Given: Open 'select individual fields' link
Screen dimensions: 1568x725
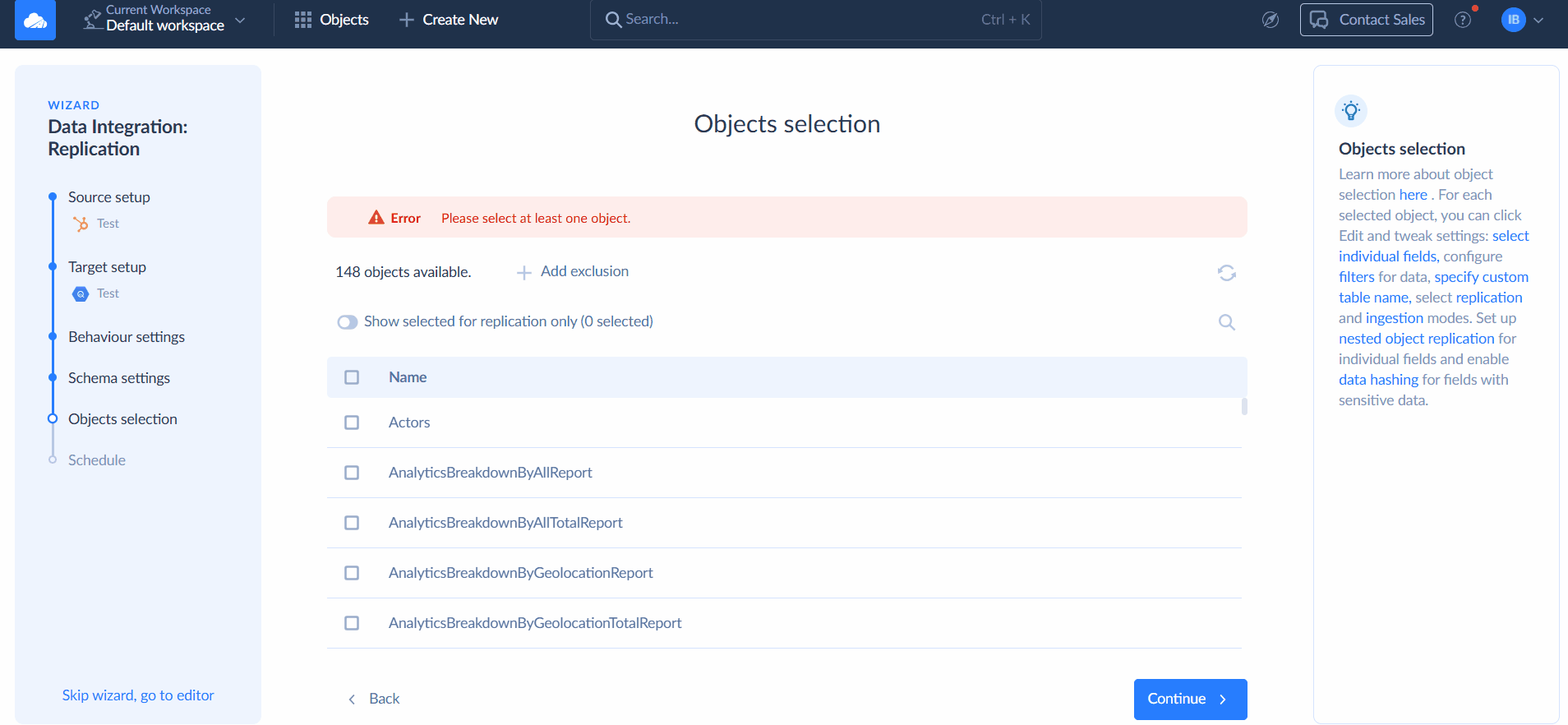Looking at the screenshot, I should 1434,246.
